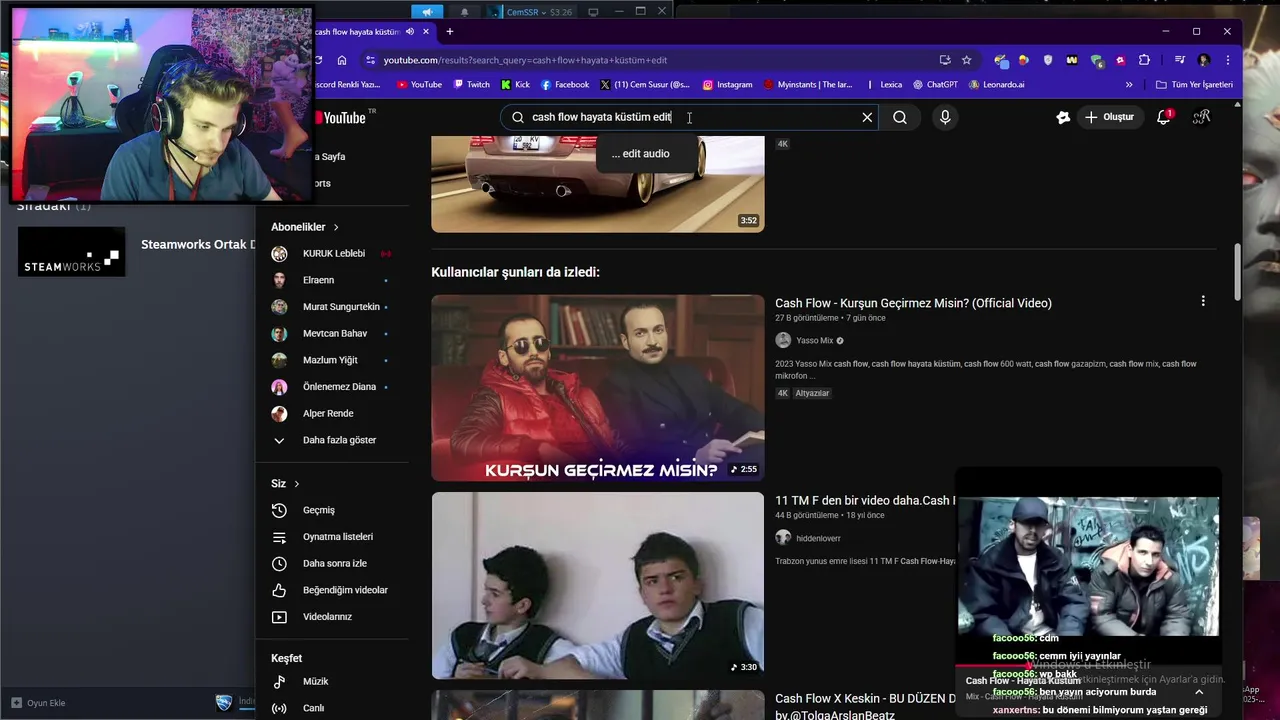Open KURUK Leblebi subscription channel
Screen dimensions: 1280x720
[333, 254]
